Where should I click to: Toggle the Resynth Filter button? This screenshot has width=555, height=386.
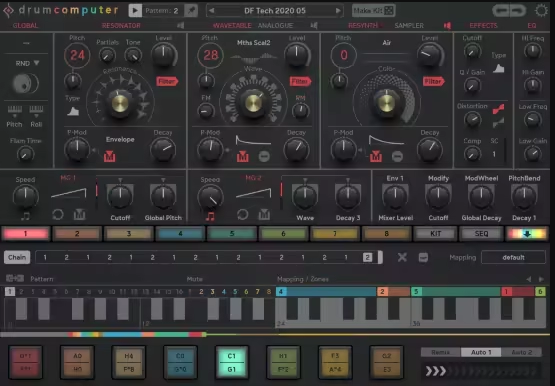click(434, 81)
